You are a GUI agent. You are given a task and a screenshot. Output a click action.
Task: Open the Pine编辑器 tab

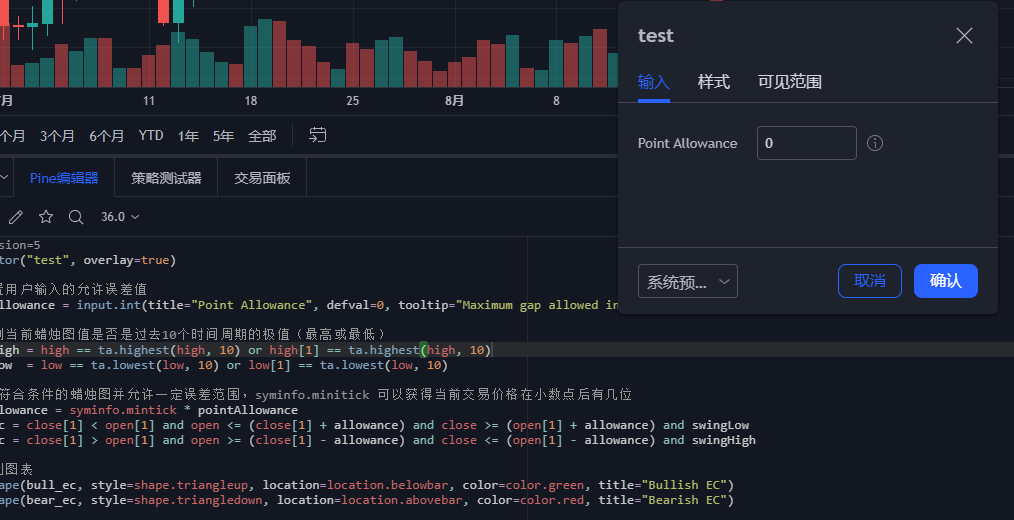tap(64, 178)
